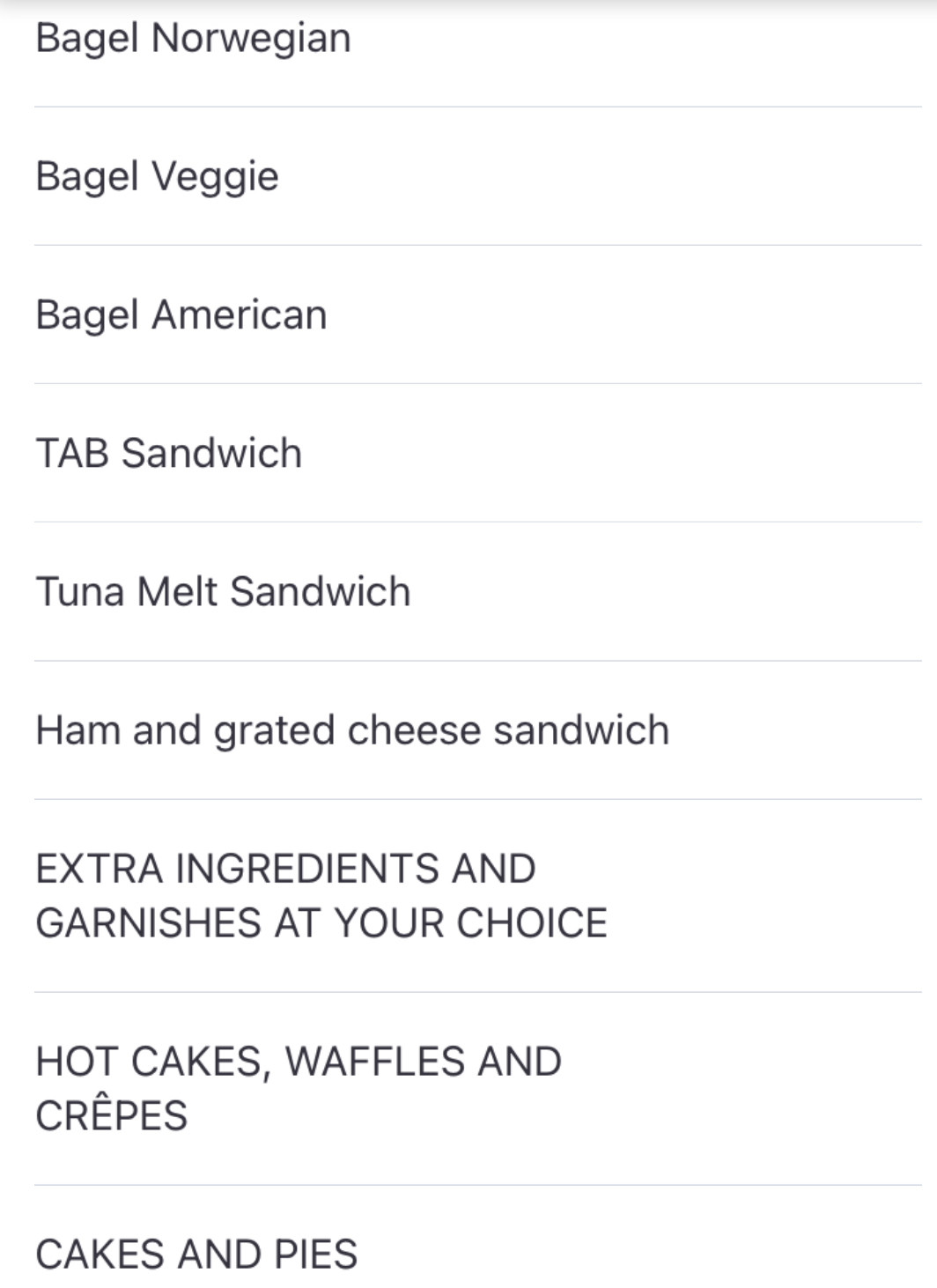The width and height of the screenshot is (937, 1288).
Task: Pick the American-style bagel row
Action: click(x=181, y=315)
